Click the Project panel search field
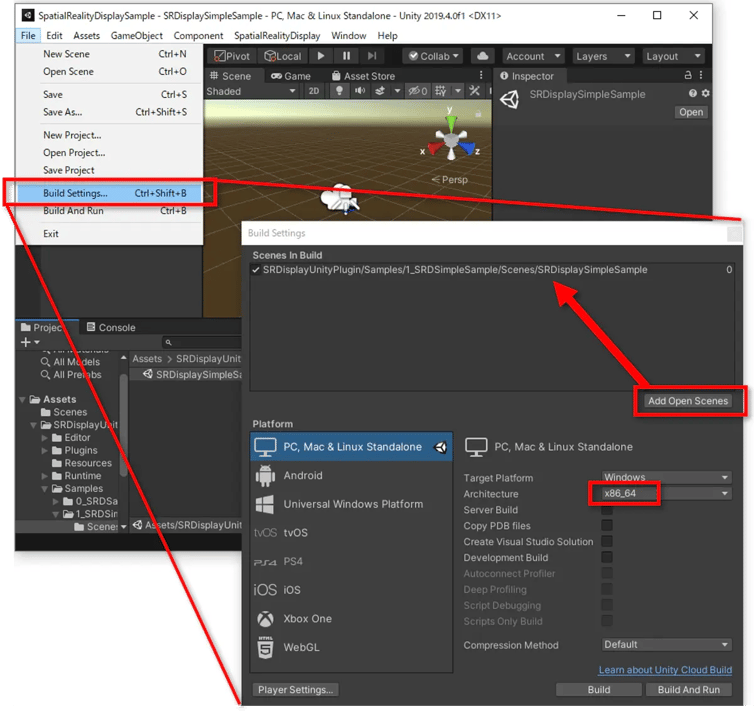 [x=202, y=342]
